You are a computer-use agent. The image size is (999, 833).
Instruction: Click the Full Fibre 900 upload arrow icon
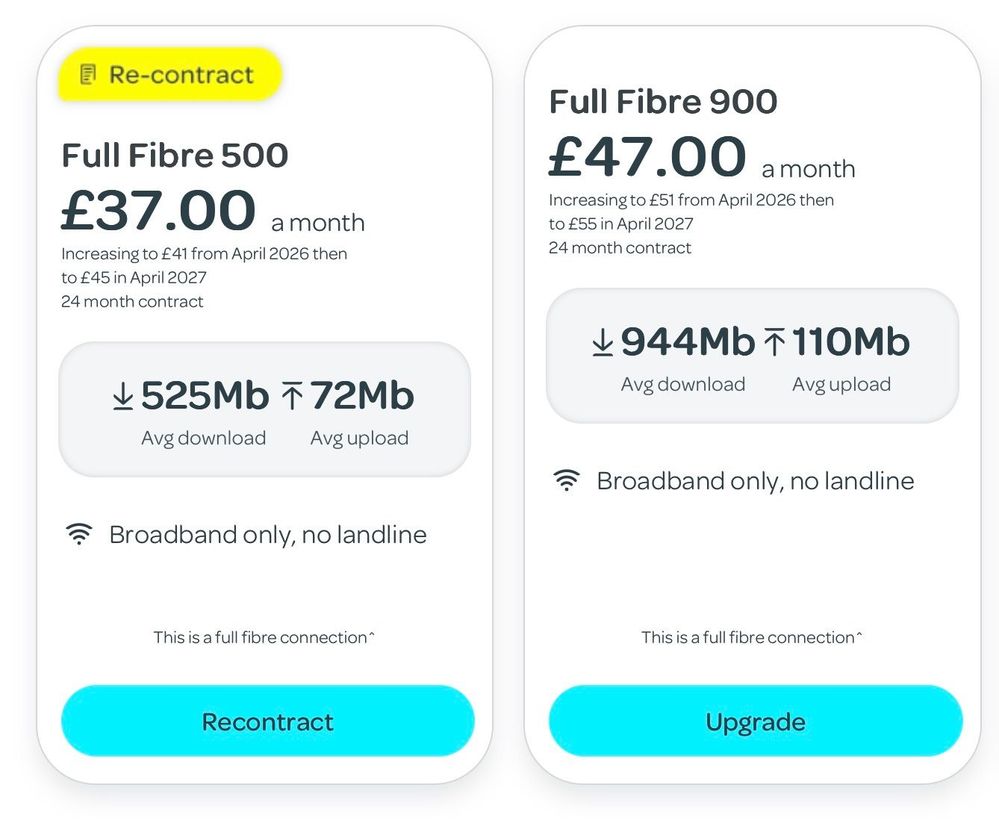click(x=774, y=343)
